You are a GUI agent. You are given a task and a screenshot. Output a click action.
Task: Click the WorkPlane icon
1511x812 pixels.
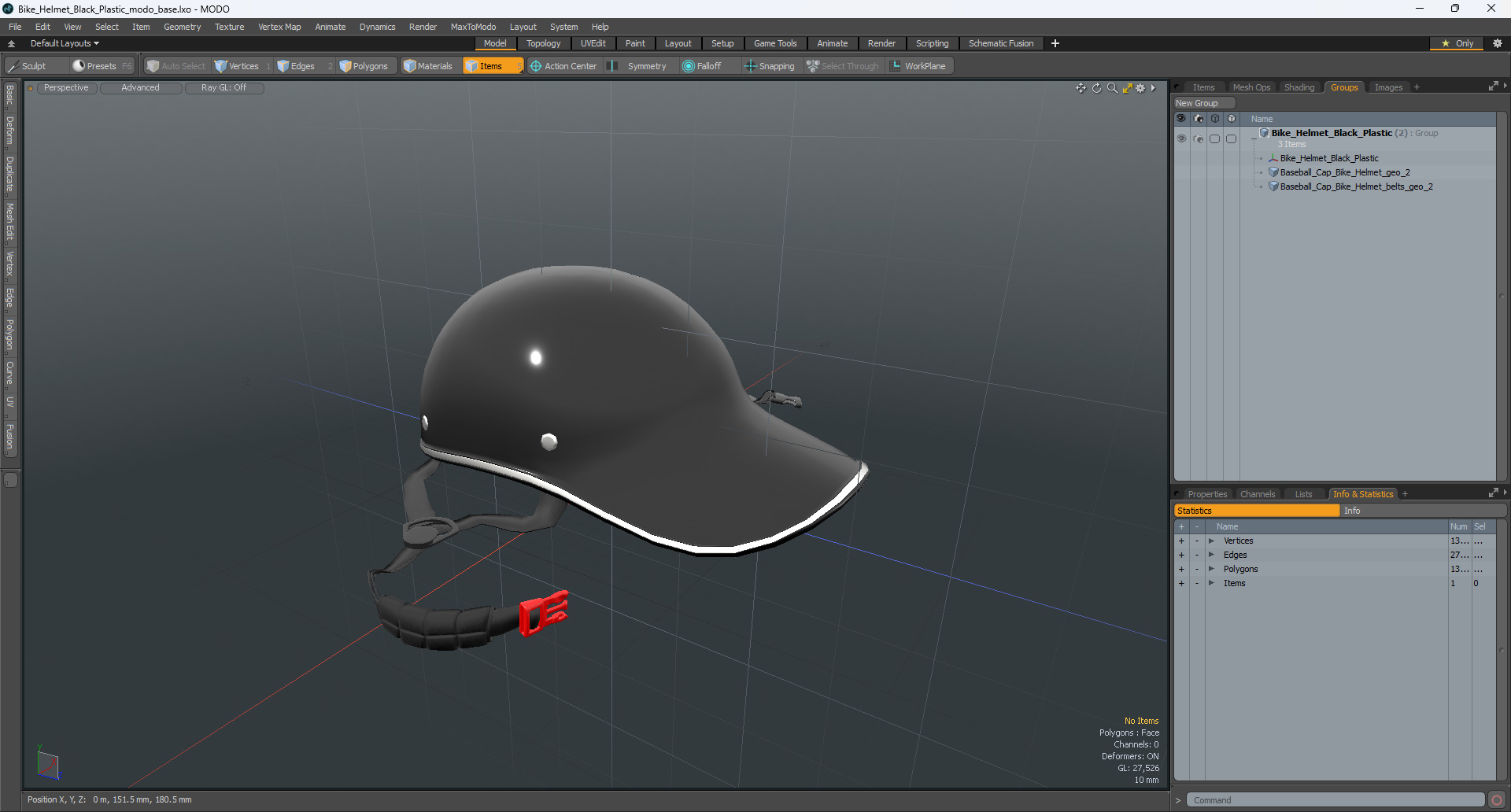[896, 66]
